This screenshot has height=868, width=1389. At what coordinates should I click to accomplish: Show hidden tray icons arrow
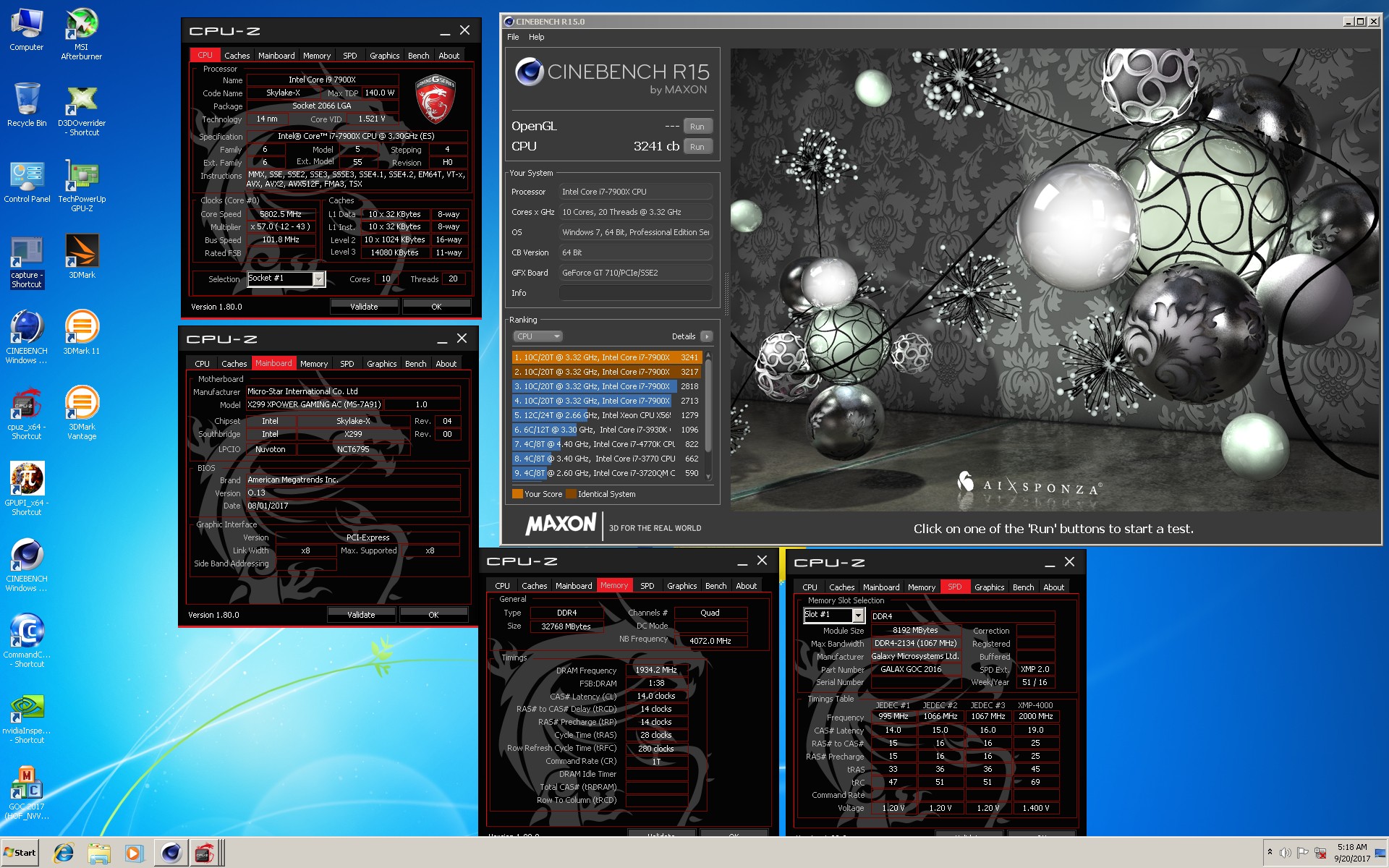pyautogui.click(x=1270, y=852)
